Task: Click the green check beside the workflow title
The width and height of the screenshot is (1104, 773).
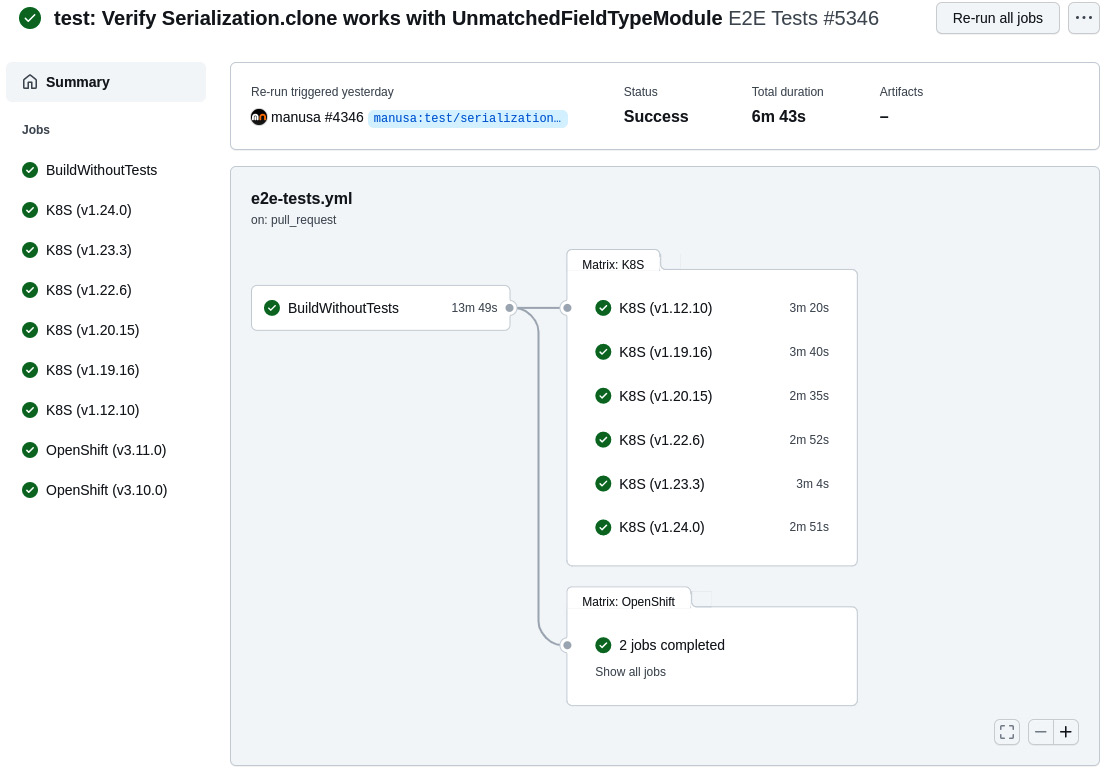Action: click(30, 18)
